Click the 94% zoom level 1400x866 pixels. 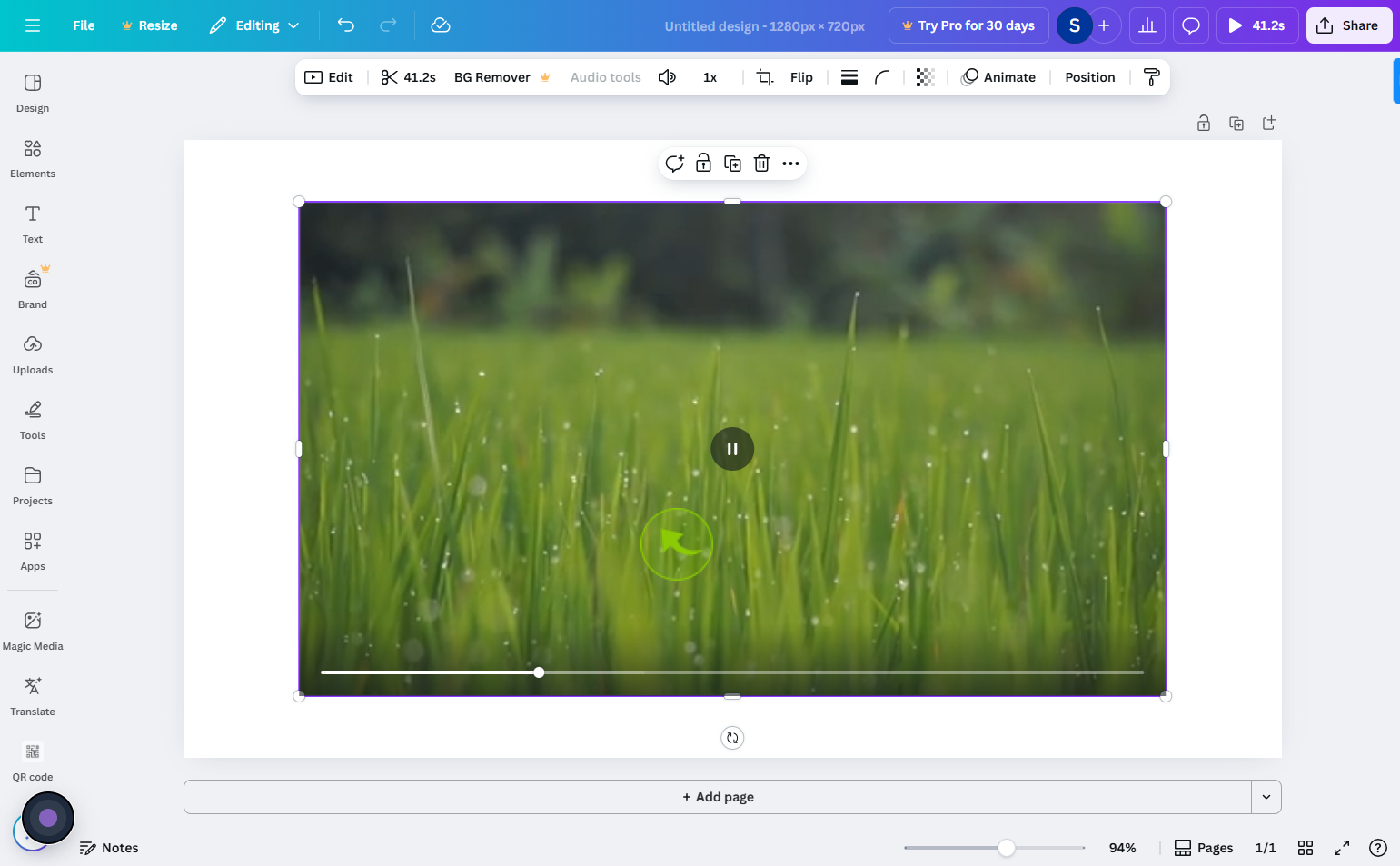click(1122, 848)
